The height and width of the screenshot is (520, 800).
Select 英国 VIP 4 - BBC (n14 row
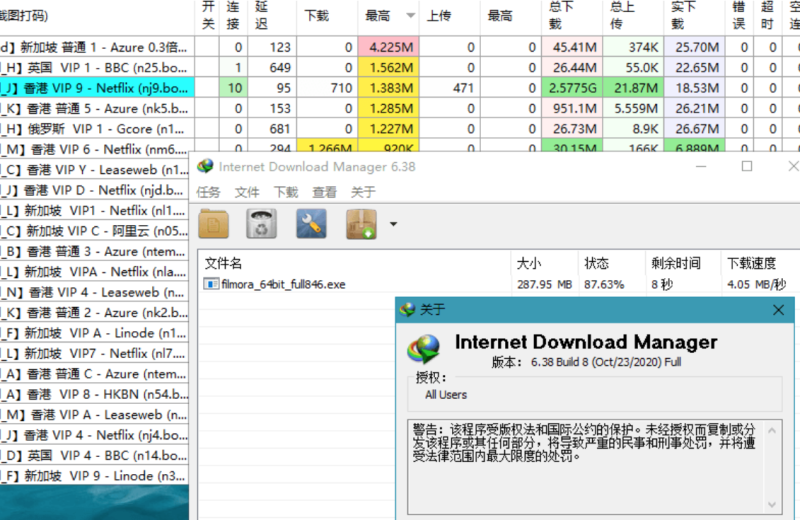click(94, 455)
